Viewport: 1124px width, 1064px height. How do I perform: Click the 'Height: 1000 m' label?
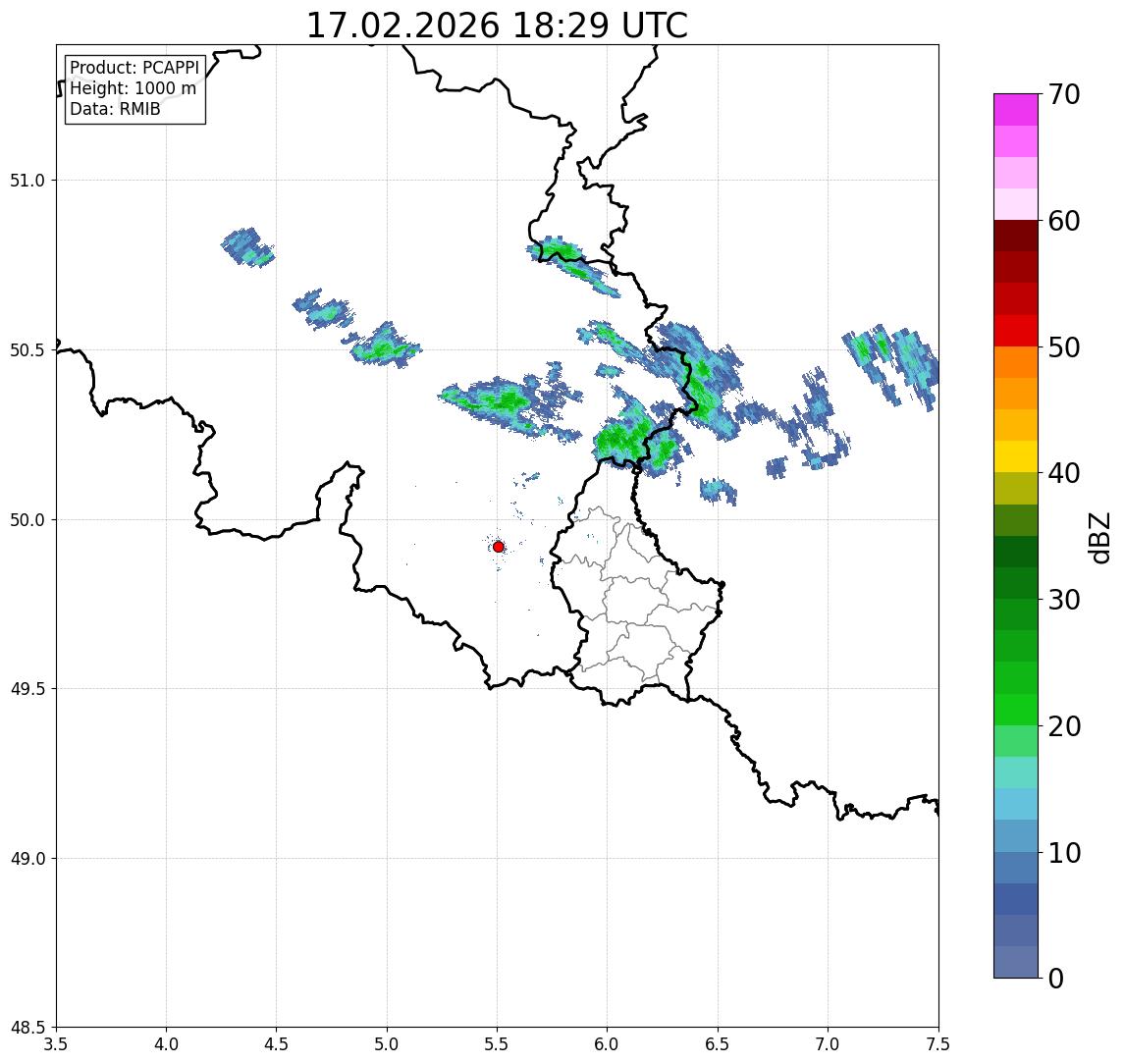133,88
